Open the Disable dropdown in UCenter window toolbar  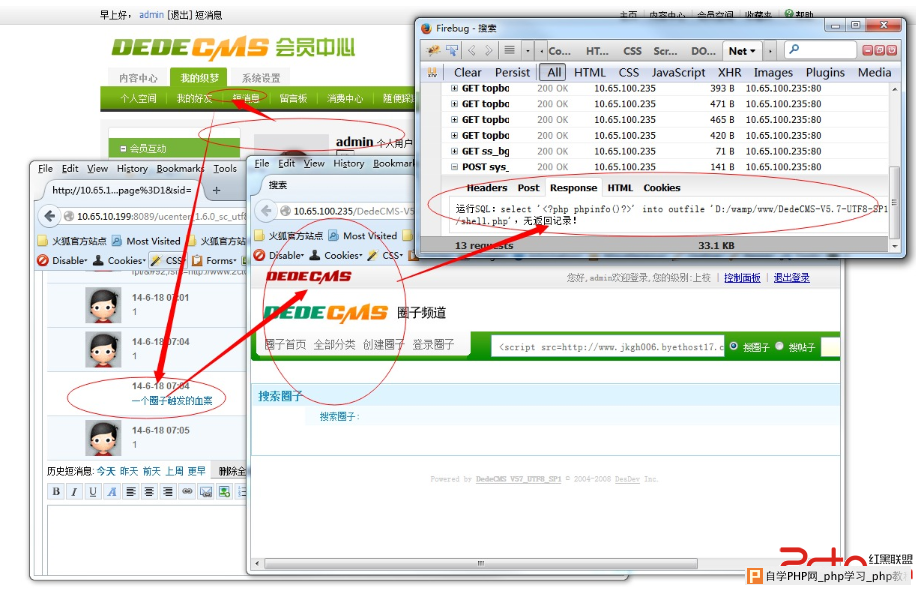coord(63,261)
